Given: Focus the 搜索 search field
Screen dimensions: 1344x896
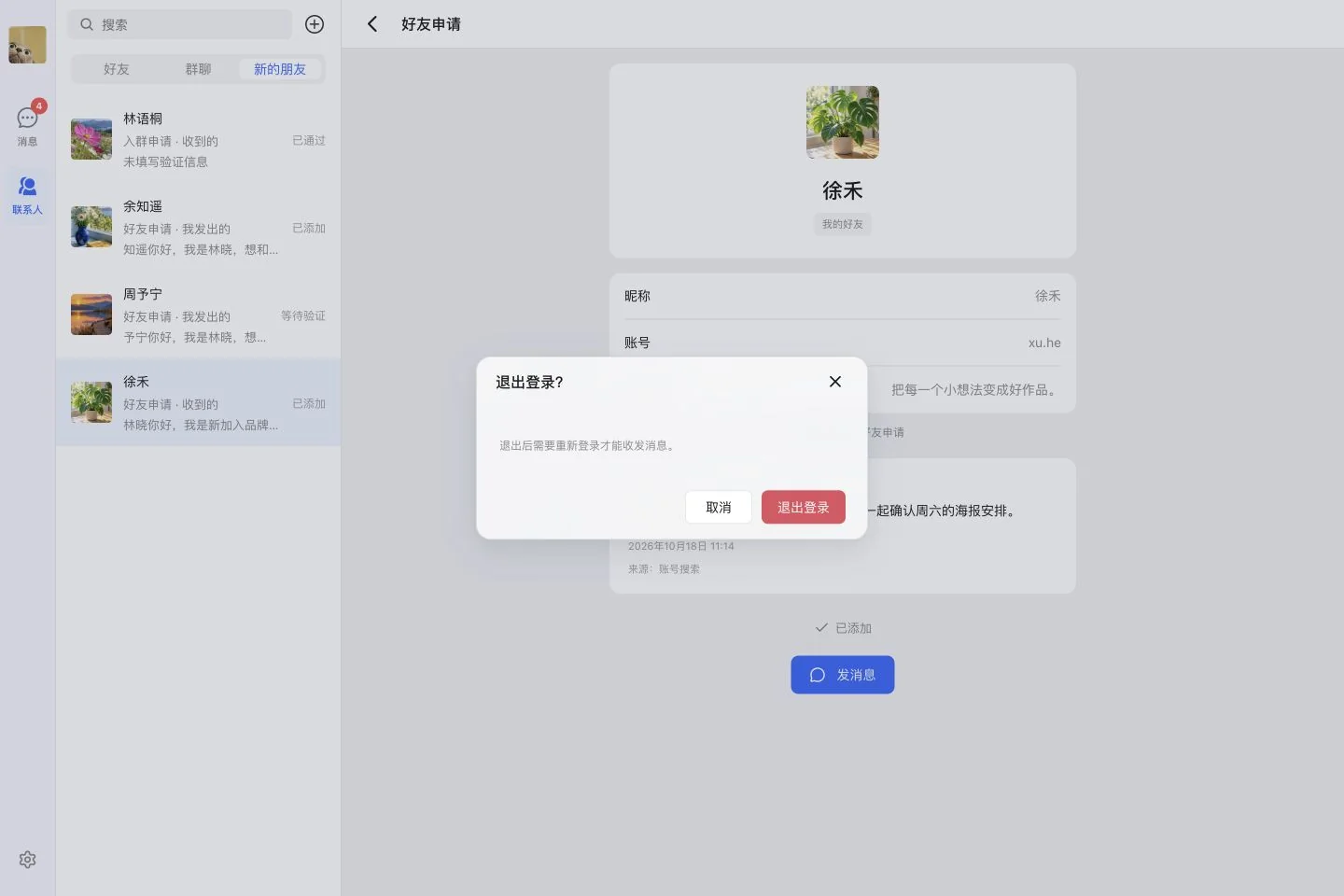Looking at the screenshot, I should [x=181, y=24].
